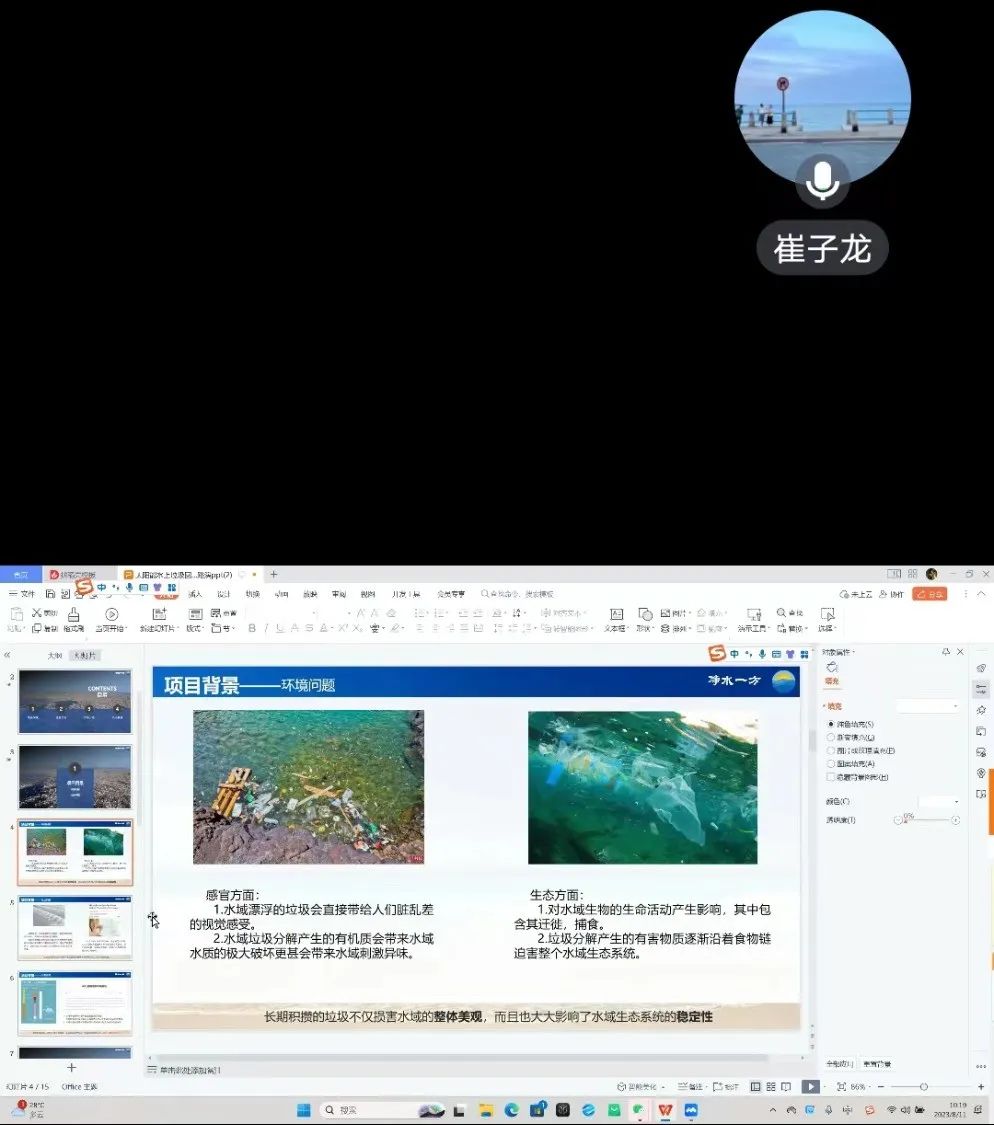
Task: Click the microphone icon under the avatar
Action: tap(822, 181)
